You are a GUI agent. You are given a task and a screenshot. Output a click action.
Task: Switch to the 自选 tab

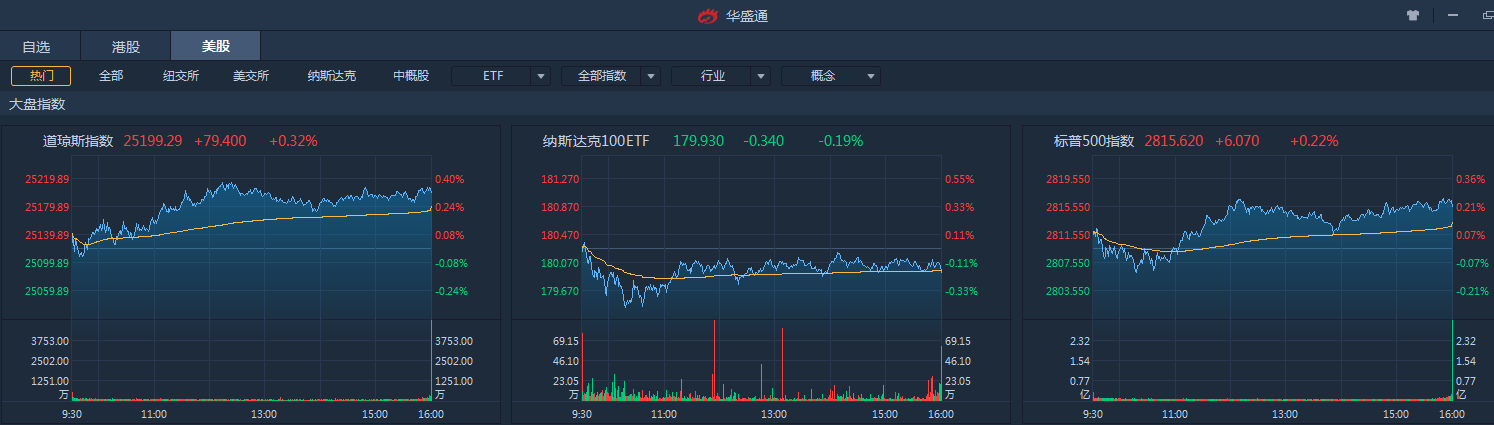36,47
